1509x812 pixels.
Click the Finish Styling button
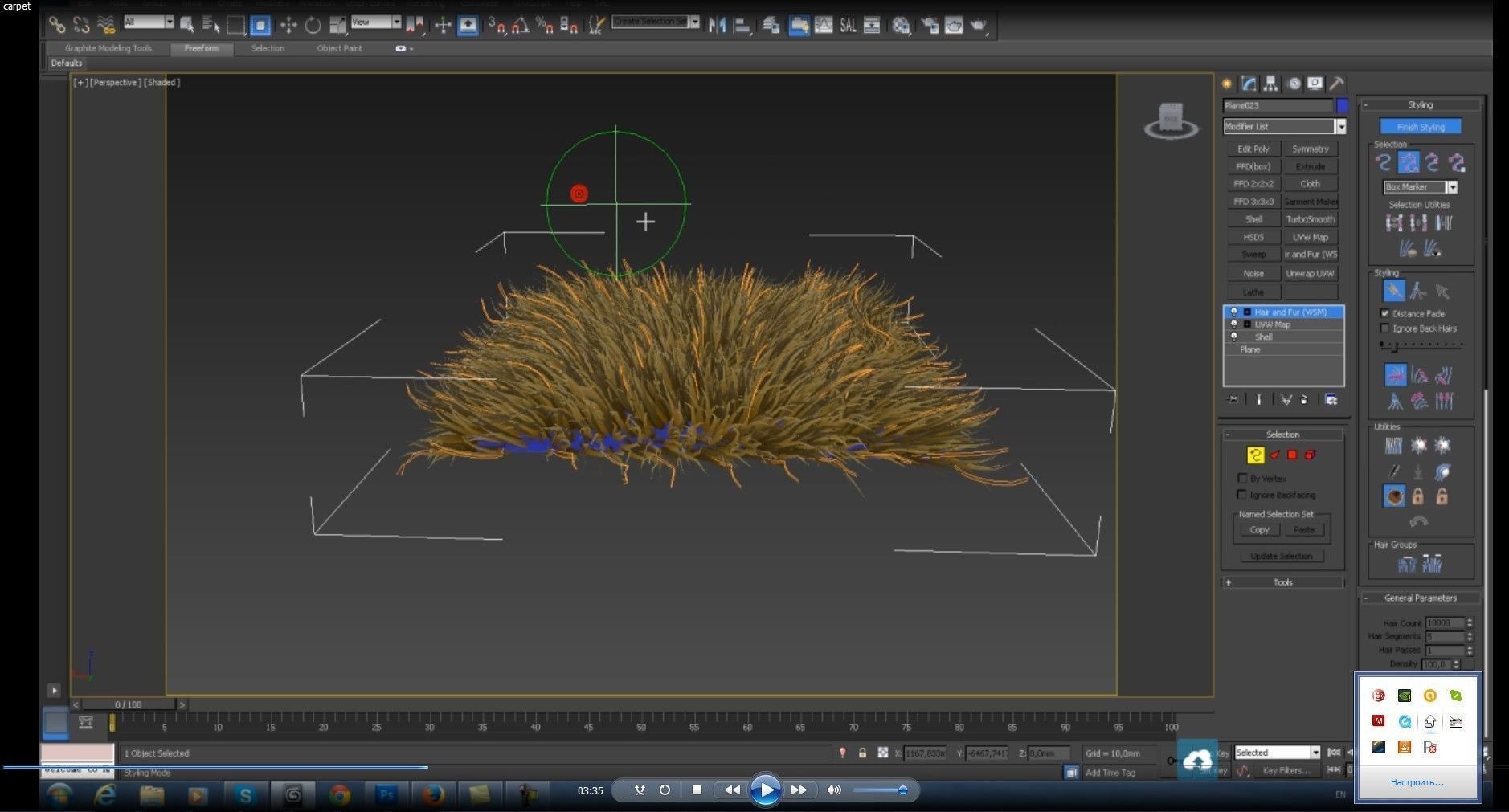tap(1420, 127)
